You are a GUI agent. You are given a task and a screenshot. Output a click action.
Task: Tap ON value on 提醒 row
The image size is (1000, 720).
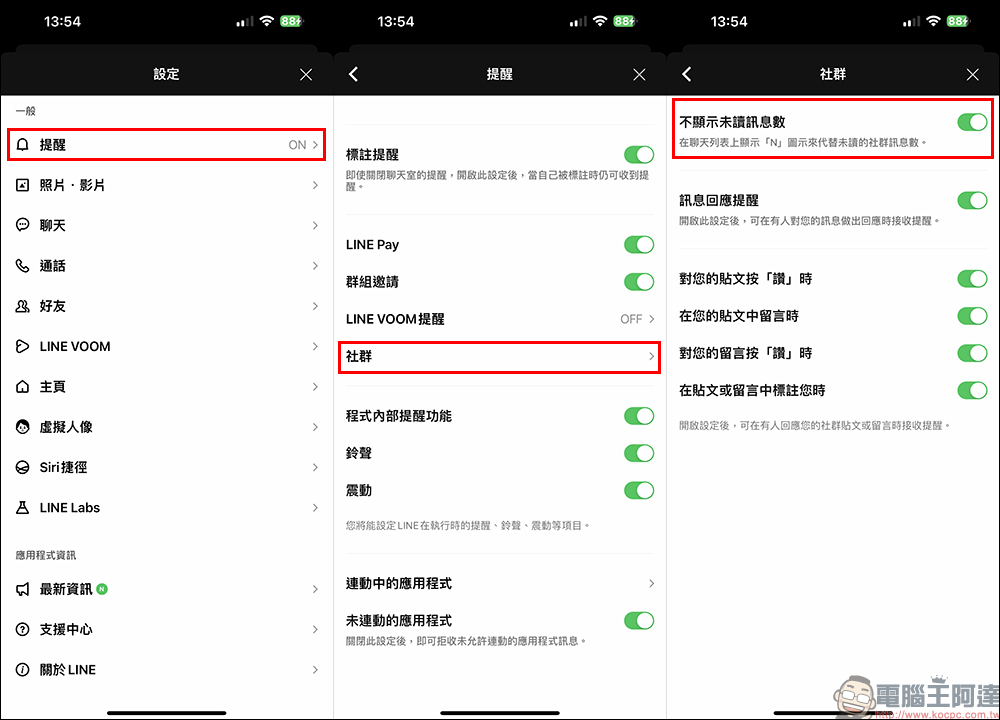[x=297, y=145]
